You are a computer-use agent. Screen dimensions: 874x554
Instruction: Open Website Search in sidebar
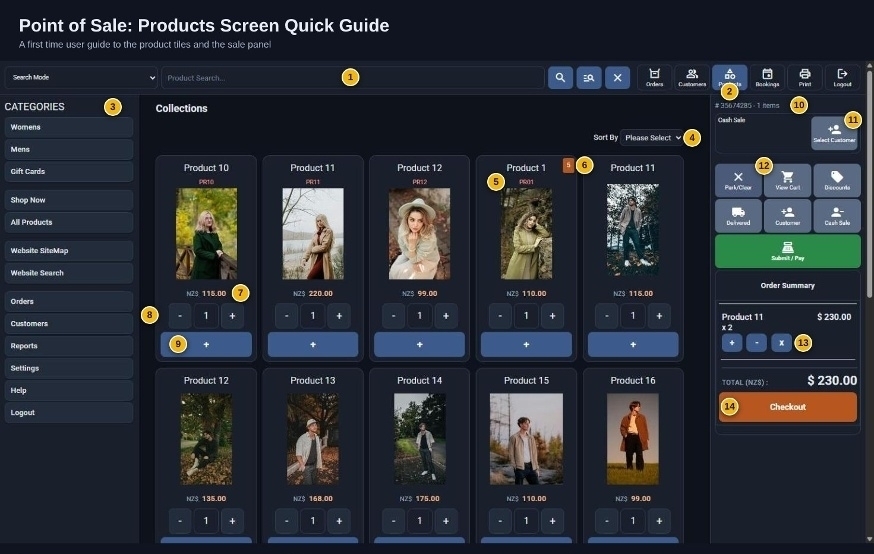point(69,273)
